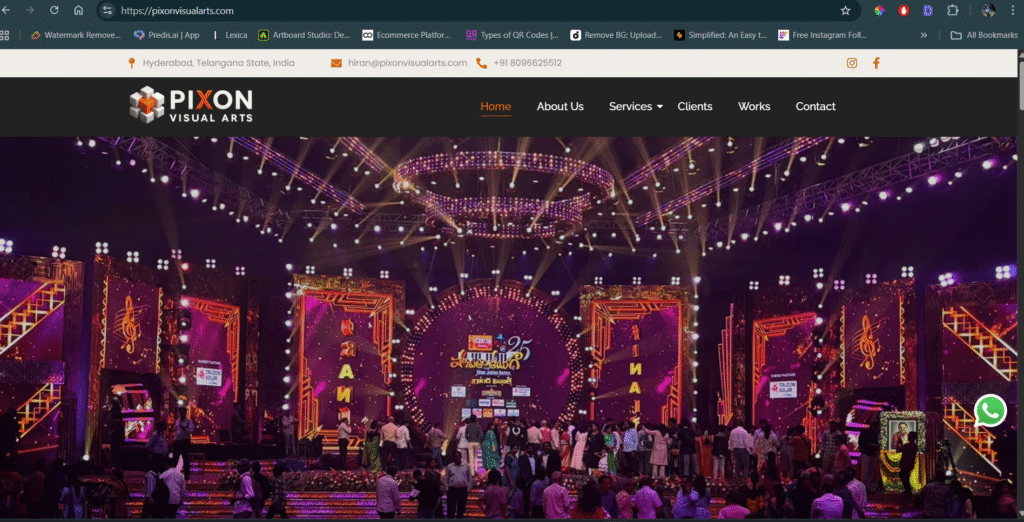Image resolution: width=1024 pixels, height=522 pixels.
Task: Go to browser home page icon
Action: pos(79,11)
